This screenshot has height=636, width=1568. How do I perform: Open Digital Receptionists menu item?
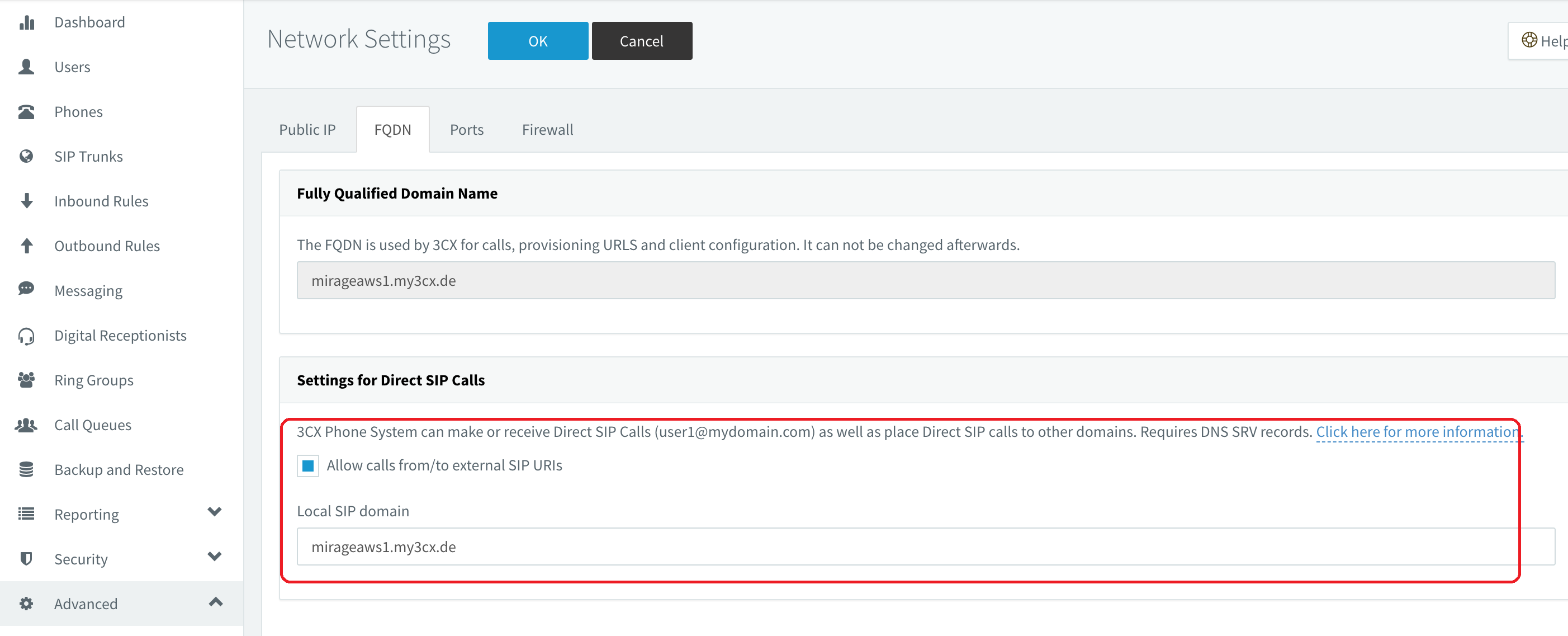click(x=122, y=336)
